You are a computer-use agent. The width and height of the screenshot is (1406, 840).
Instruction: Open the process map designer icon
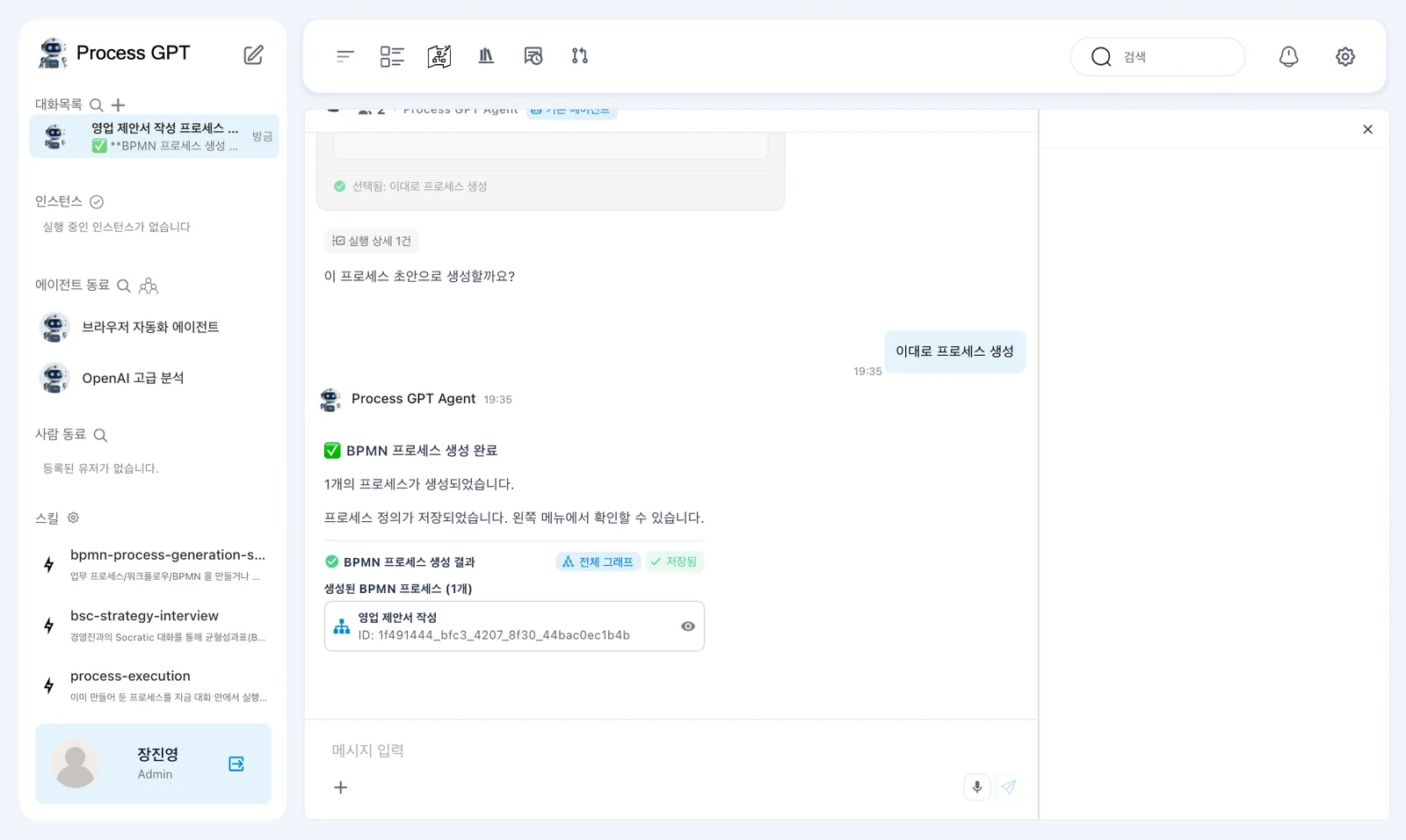[439, 56]
